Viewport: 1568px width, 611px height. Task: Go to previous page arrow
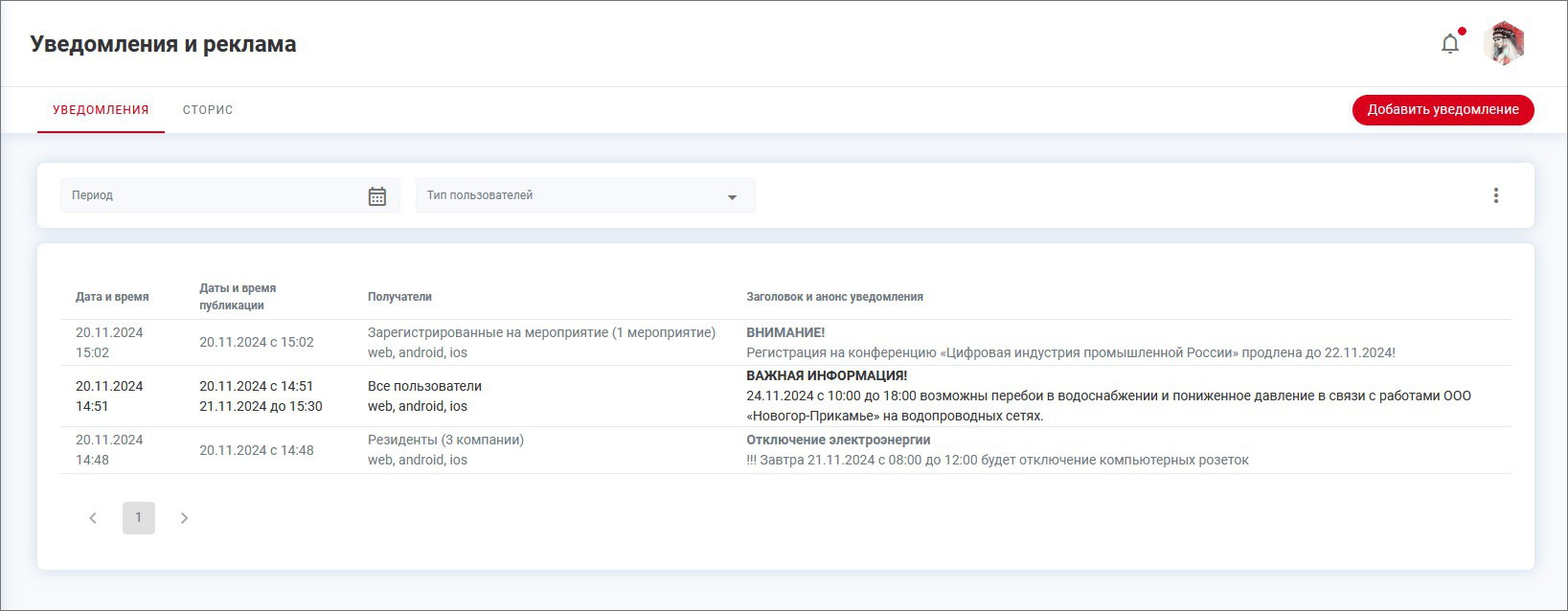[x=93, y=518]
